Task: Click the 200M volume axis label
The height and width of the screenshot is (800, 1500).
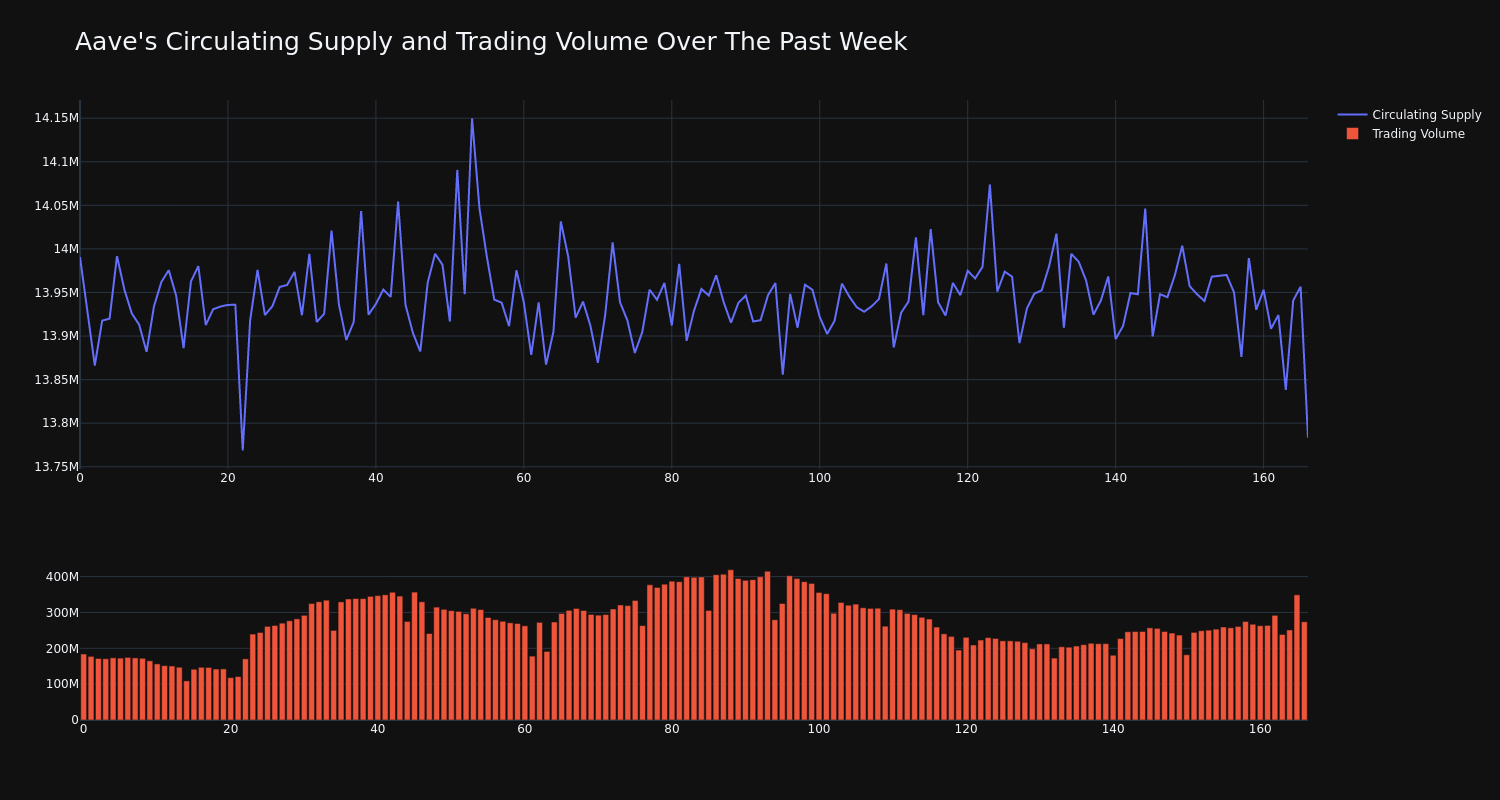Action: pos(61,648)
